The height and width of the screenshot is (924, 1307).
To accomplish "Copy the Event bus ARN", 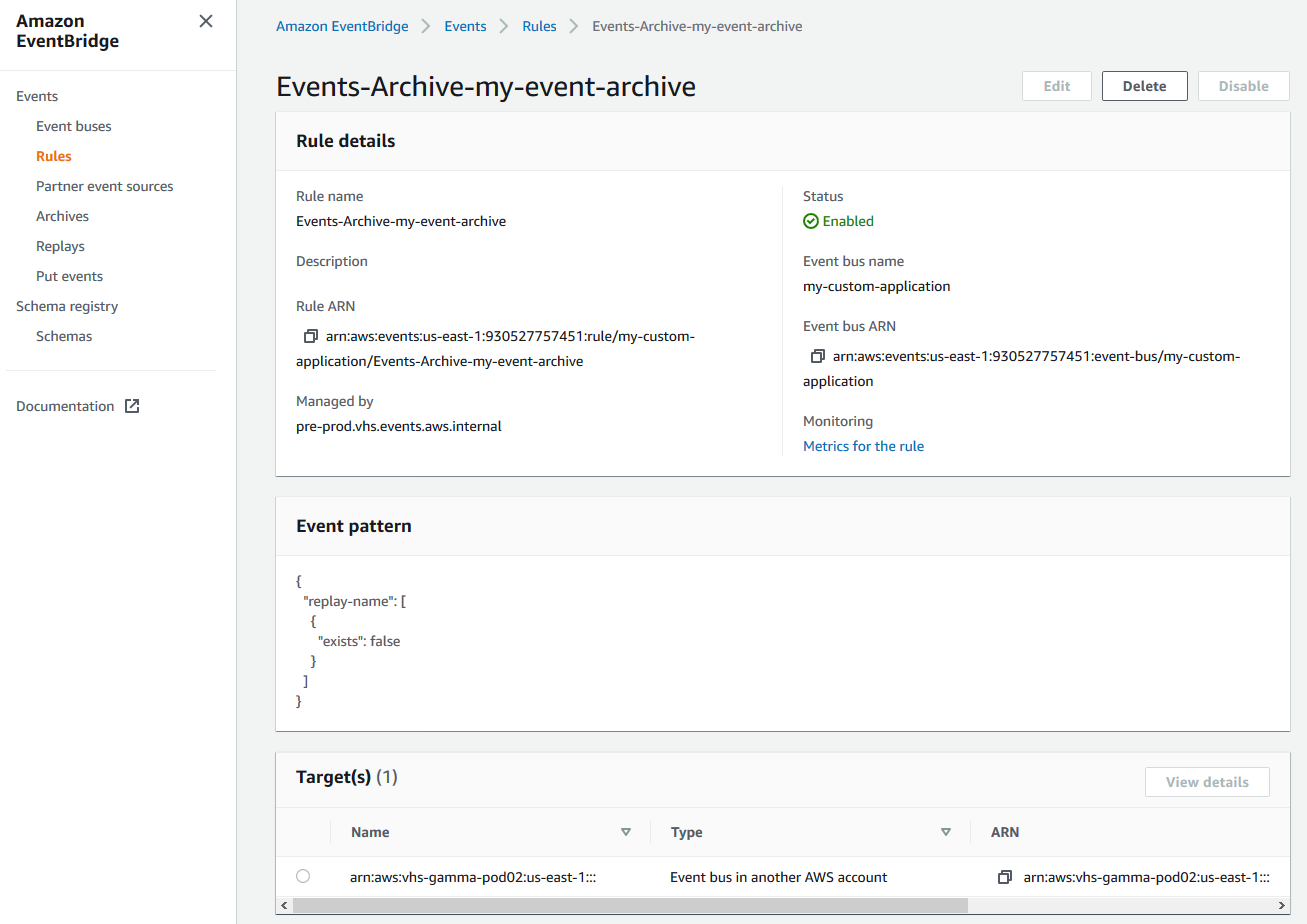I will pyautogui.click(x=817, y=356).
